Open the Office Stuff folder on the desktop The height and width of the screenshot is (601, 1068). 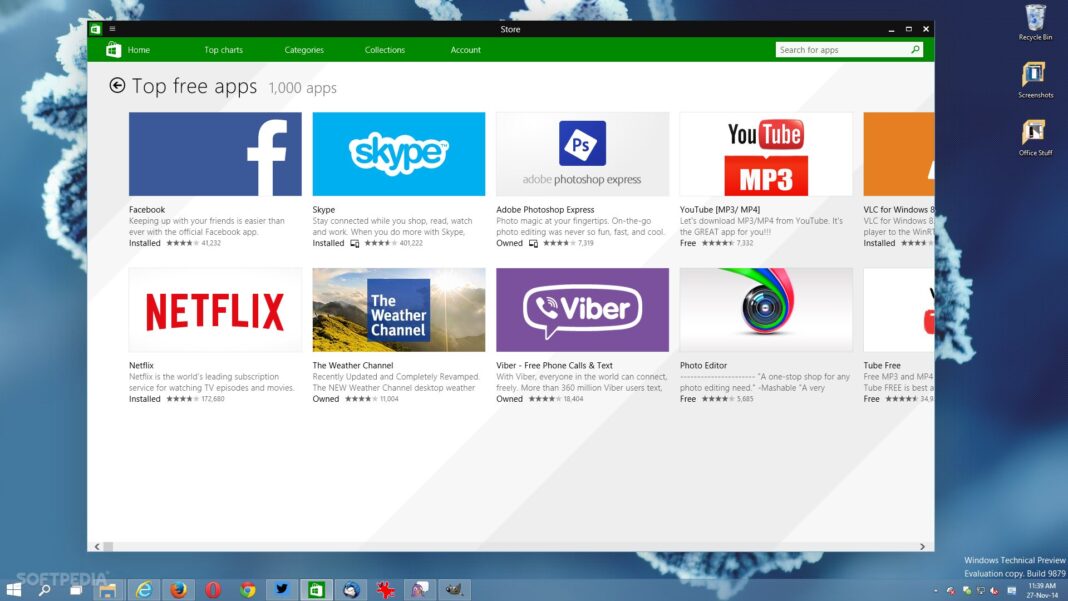1035,134
